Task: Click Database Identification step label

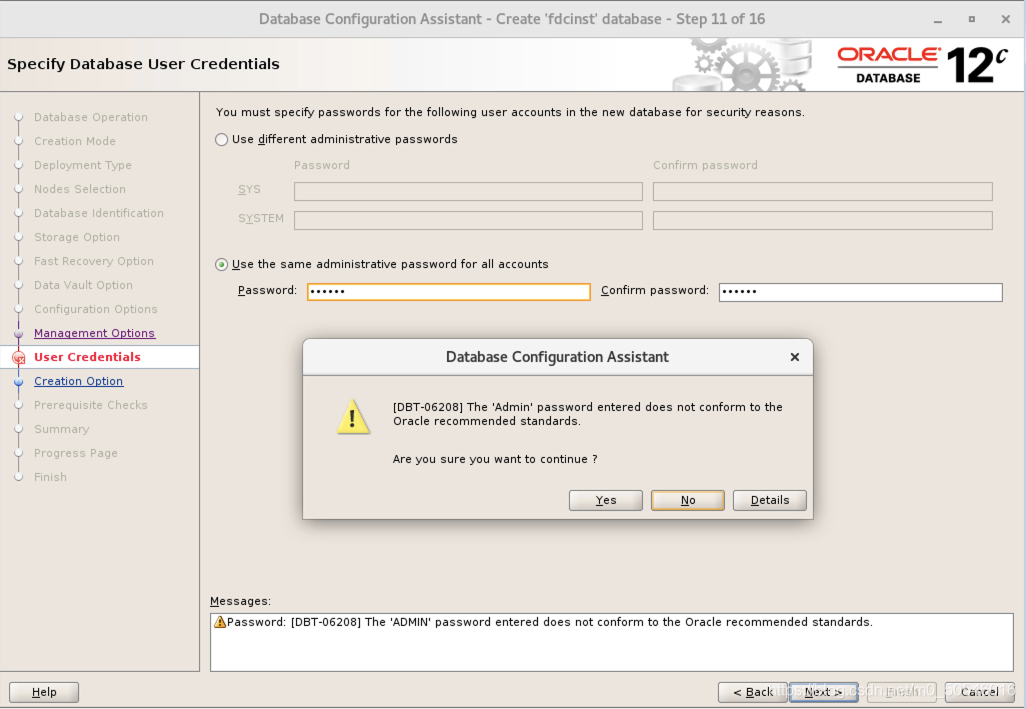Action: point(99,213)
